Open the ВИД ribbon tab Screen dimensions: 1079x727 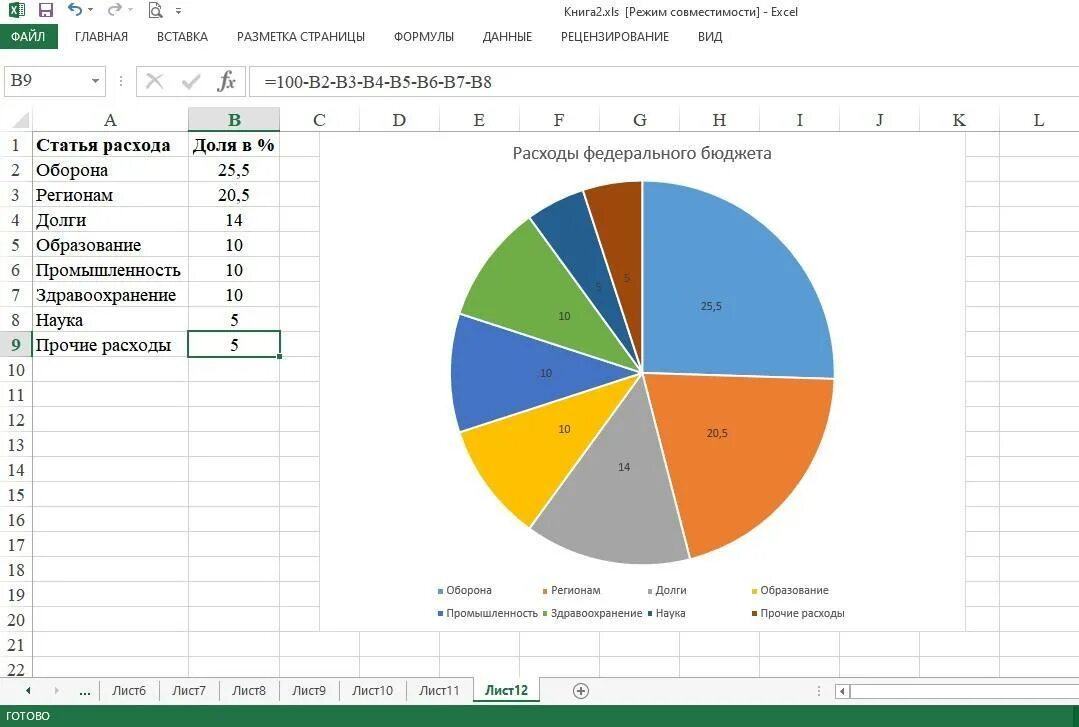tap(710, 36)
